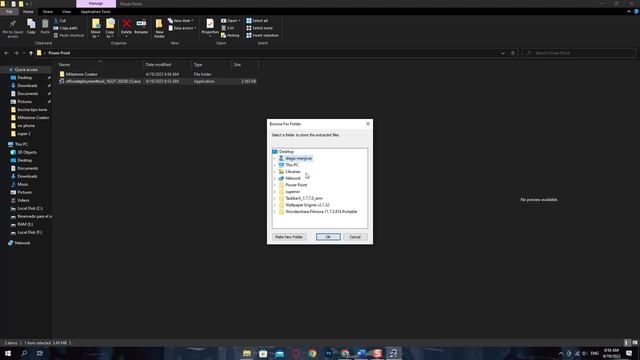Image resolution: width=640 pixels, height=360 pixels.
Task: Click Select none in ribbon
Action: click(260, 28)
